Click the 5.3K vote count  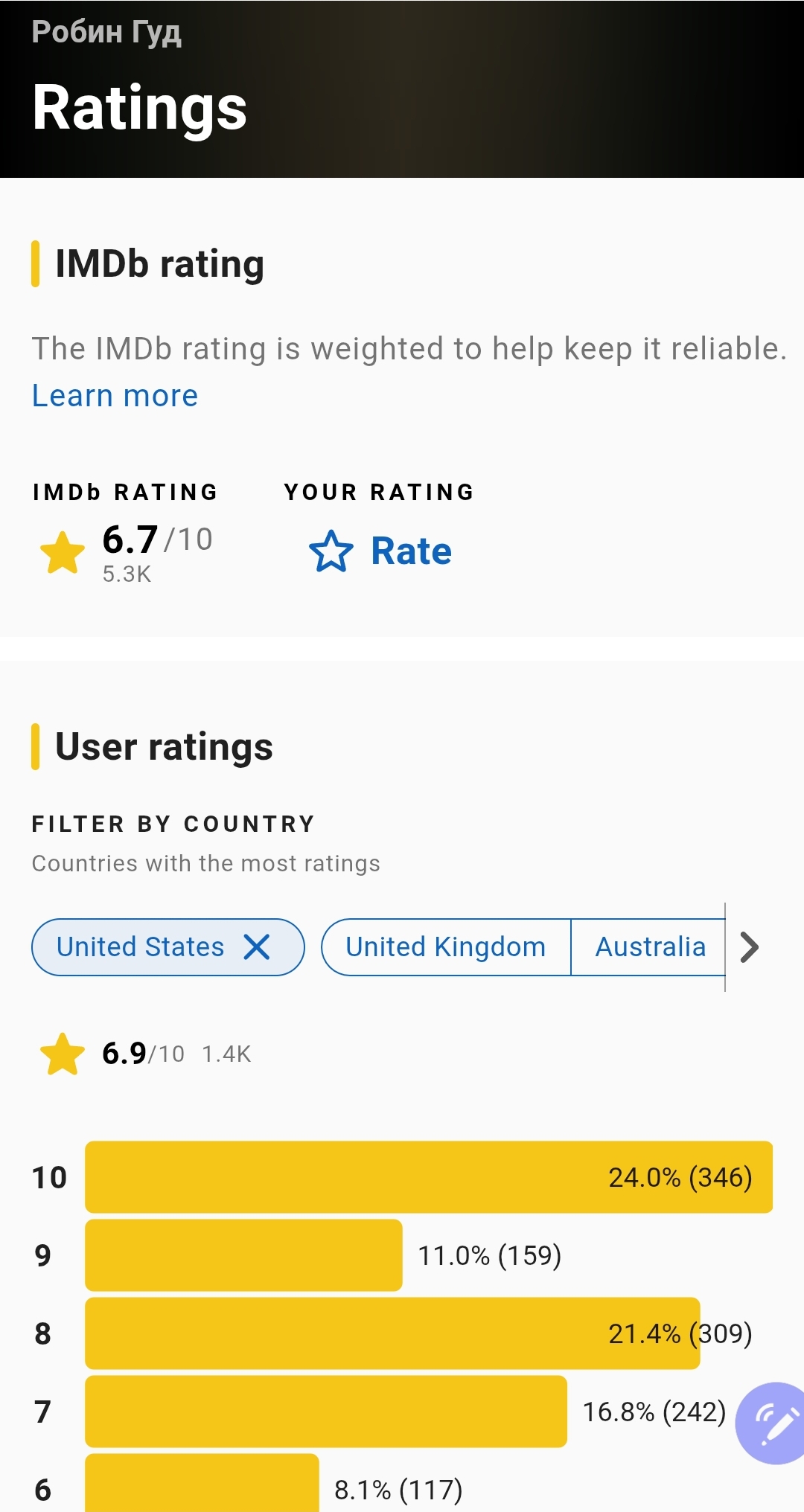click(x=127, y=574)
